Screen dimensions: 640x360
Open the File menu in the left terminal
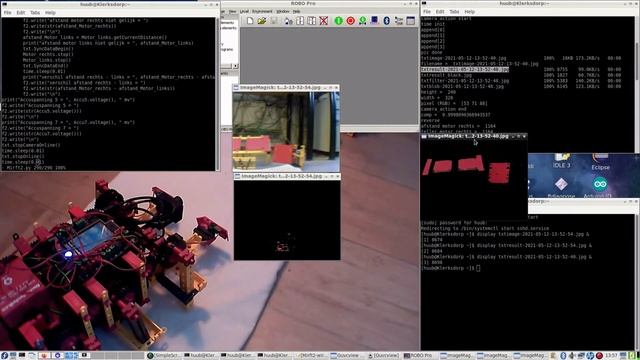click(8, 13)
